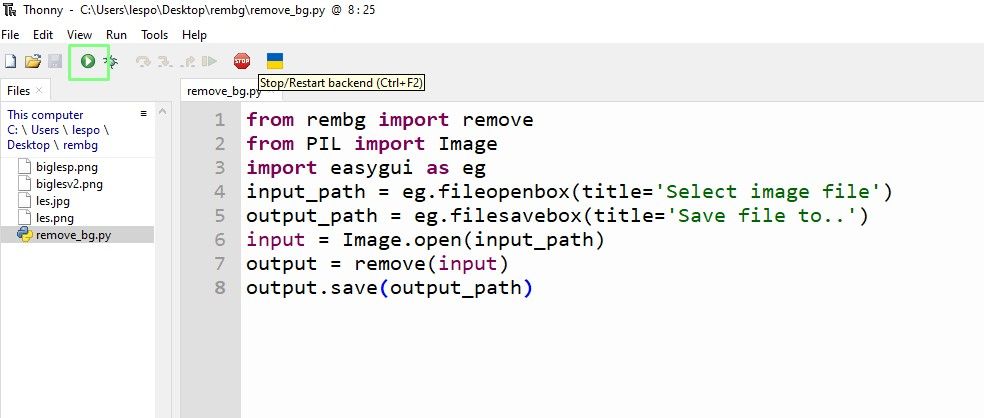Open Files panel options hamburger menu
Image resolution: width=984 pixels, height=418 pixels.
144,114
